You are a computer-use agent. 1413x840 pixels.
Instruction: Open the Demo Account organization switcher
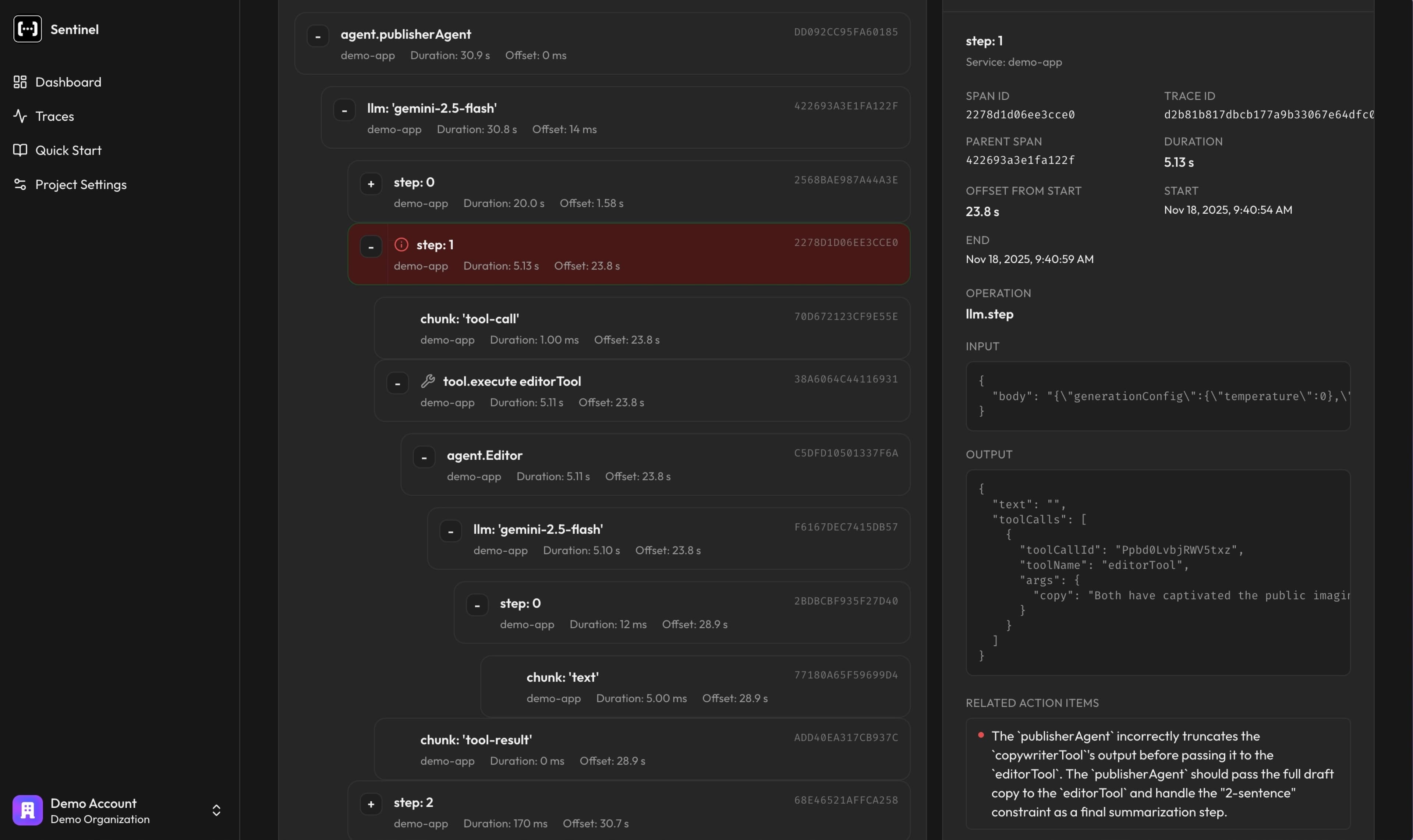[216, 810]
